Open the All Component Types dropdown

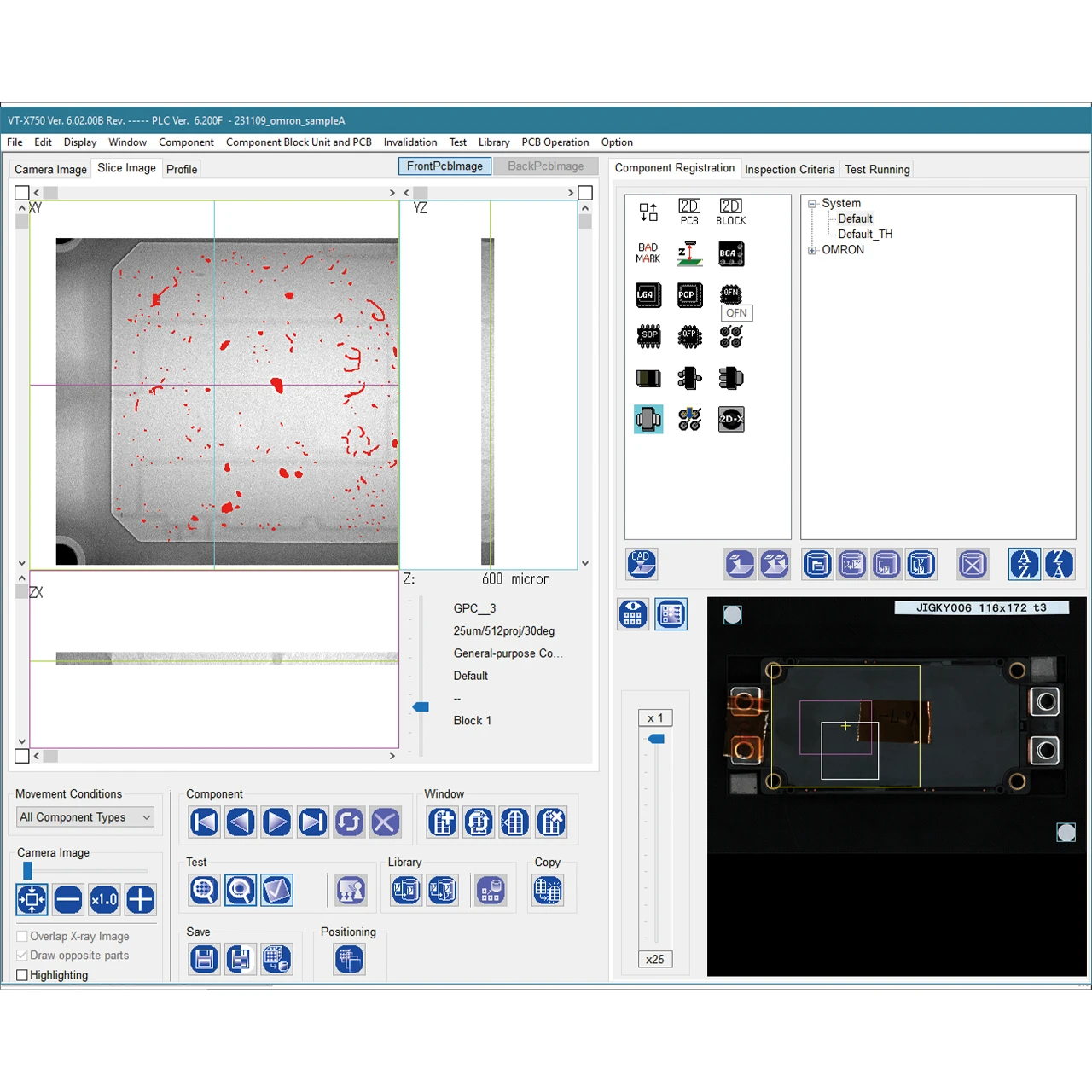click(85, 817)
